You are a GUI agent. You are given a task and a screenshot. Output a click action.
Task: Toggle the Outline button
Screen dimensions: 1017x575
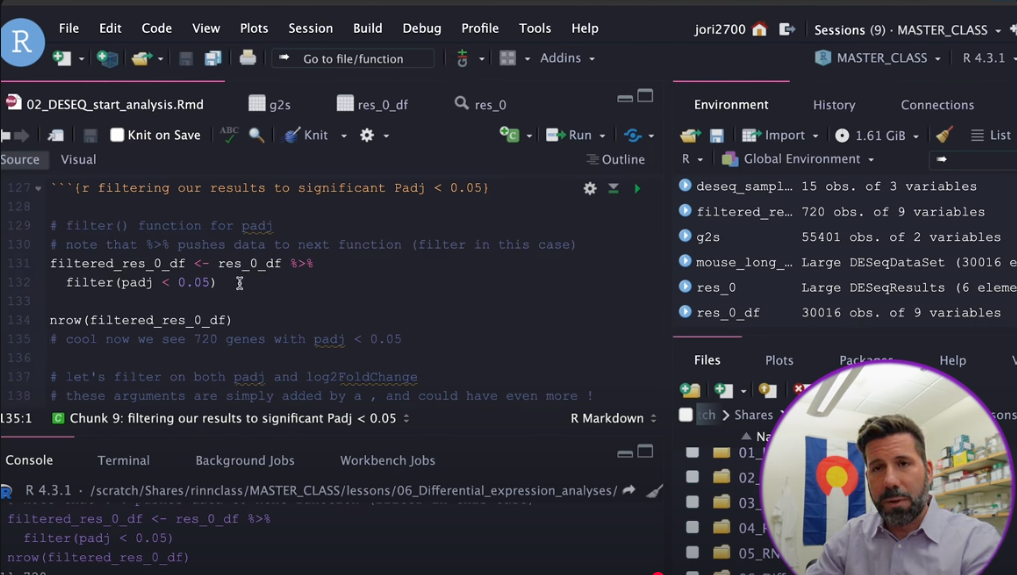[x=616, y=159]
